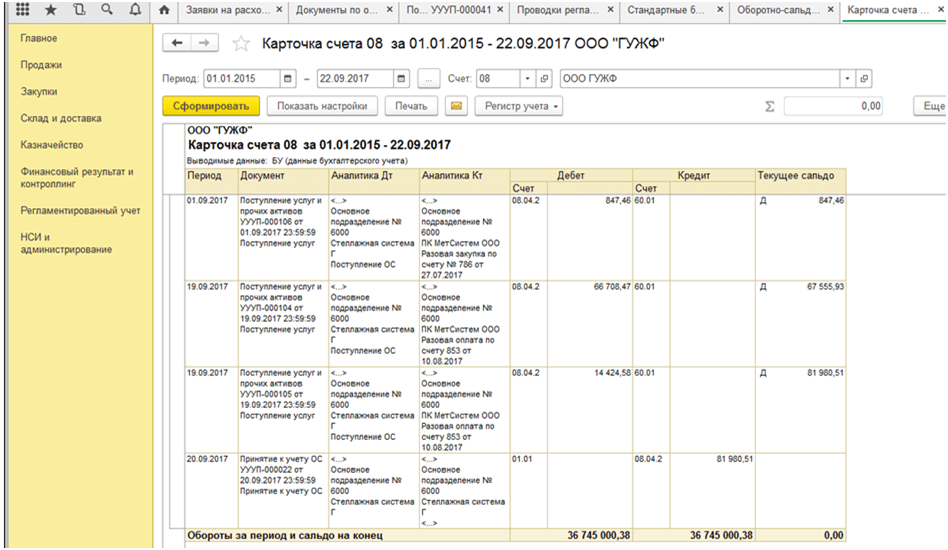948x550 pixels.
Task: Click the period selection ellipsis button
Action: click(x=429, y=79)
